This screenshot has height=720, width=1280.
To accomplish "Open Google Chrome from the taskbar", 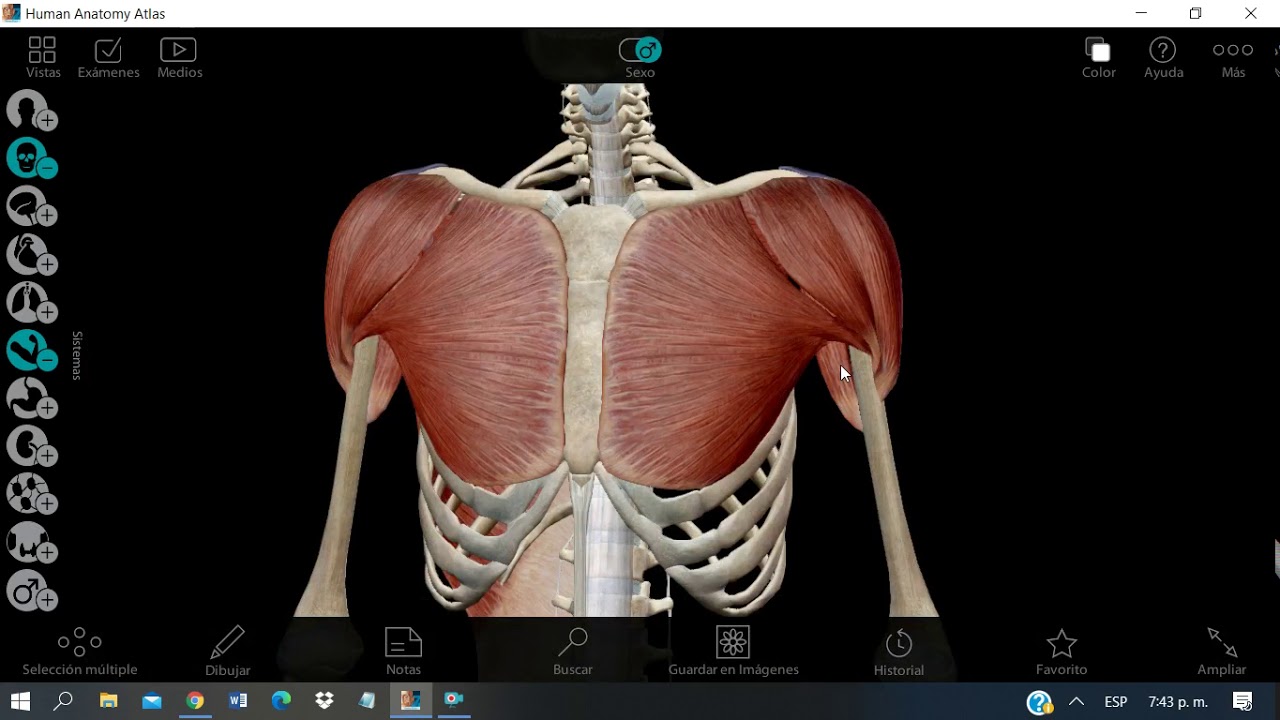I will (x=195, y=701).
